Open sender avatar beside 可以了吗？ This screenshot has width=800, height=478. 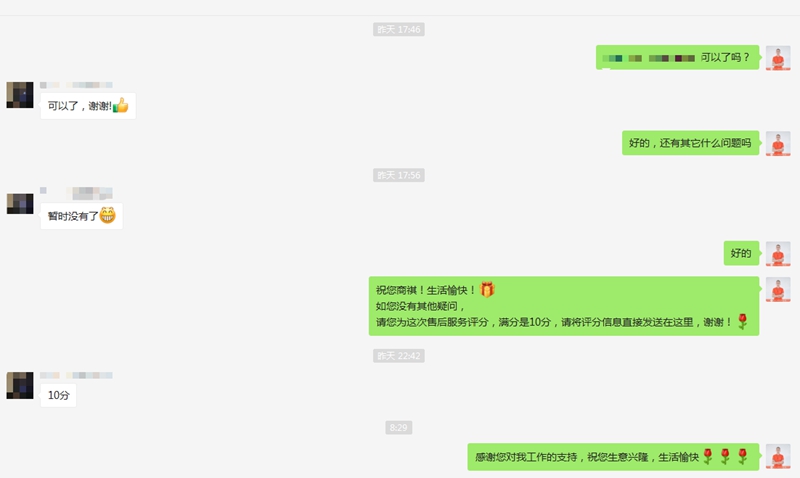pos(778,58)
